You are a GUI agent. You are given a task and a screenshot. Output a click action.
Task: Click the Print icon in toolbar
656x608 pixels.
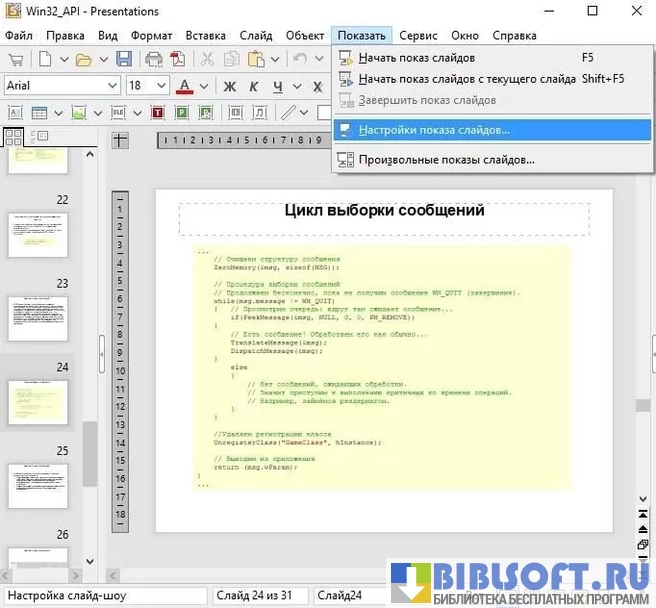pos(153,59)
